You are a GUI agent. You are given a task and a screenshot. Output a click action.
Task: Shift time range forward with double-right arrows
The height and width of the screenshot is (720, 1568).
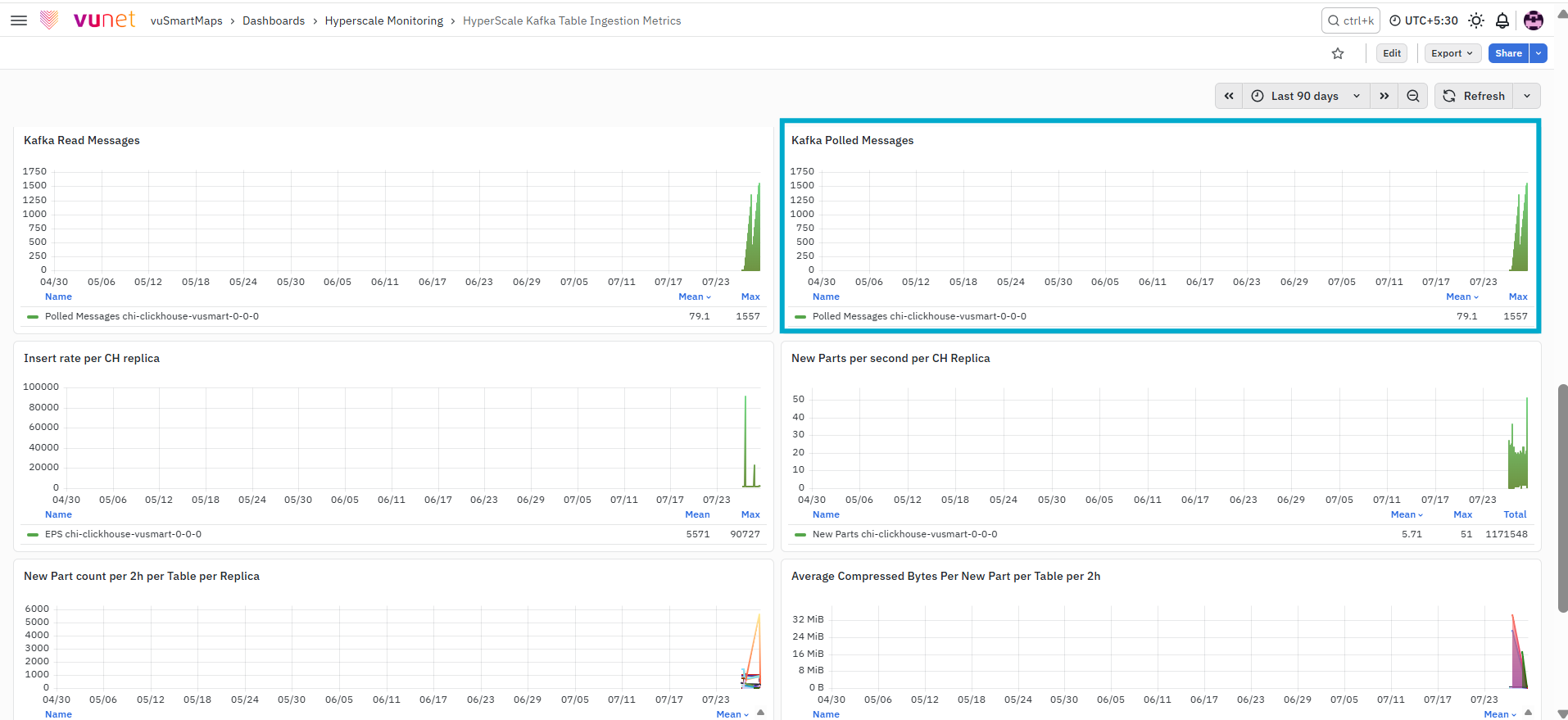1384,96
